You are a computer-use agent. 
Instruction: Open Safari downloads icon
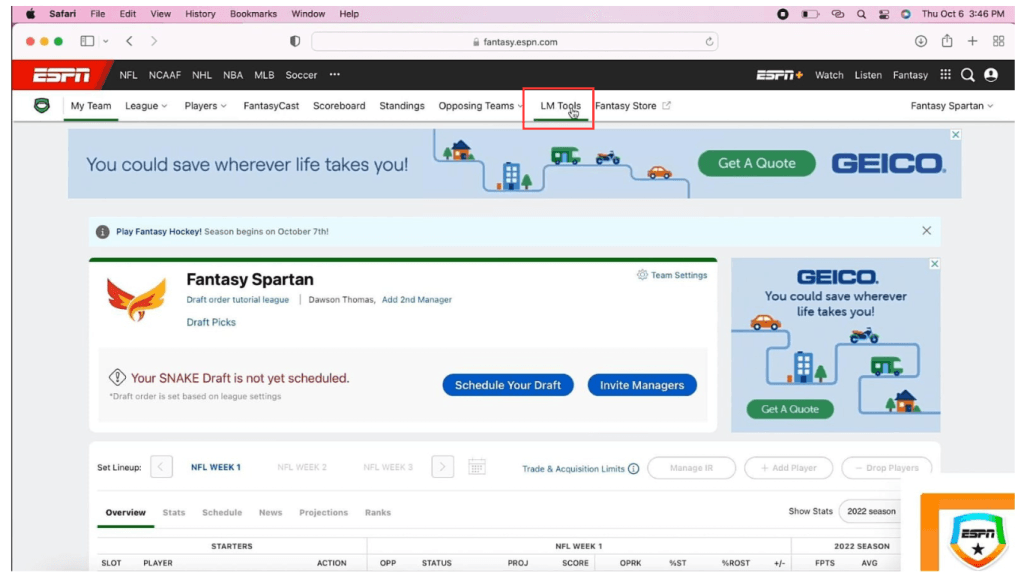(921, 41)
